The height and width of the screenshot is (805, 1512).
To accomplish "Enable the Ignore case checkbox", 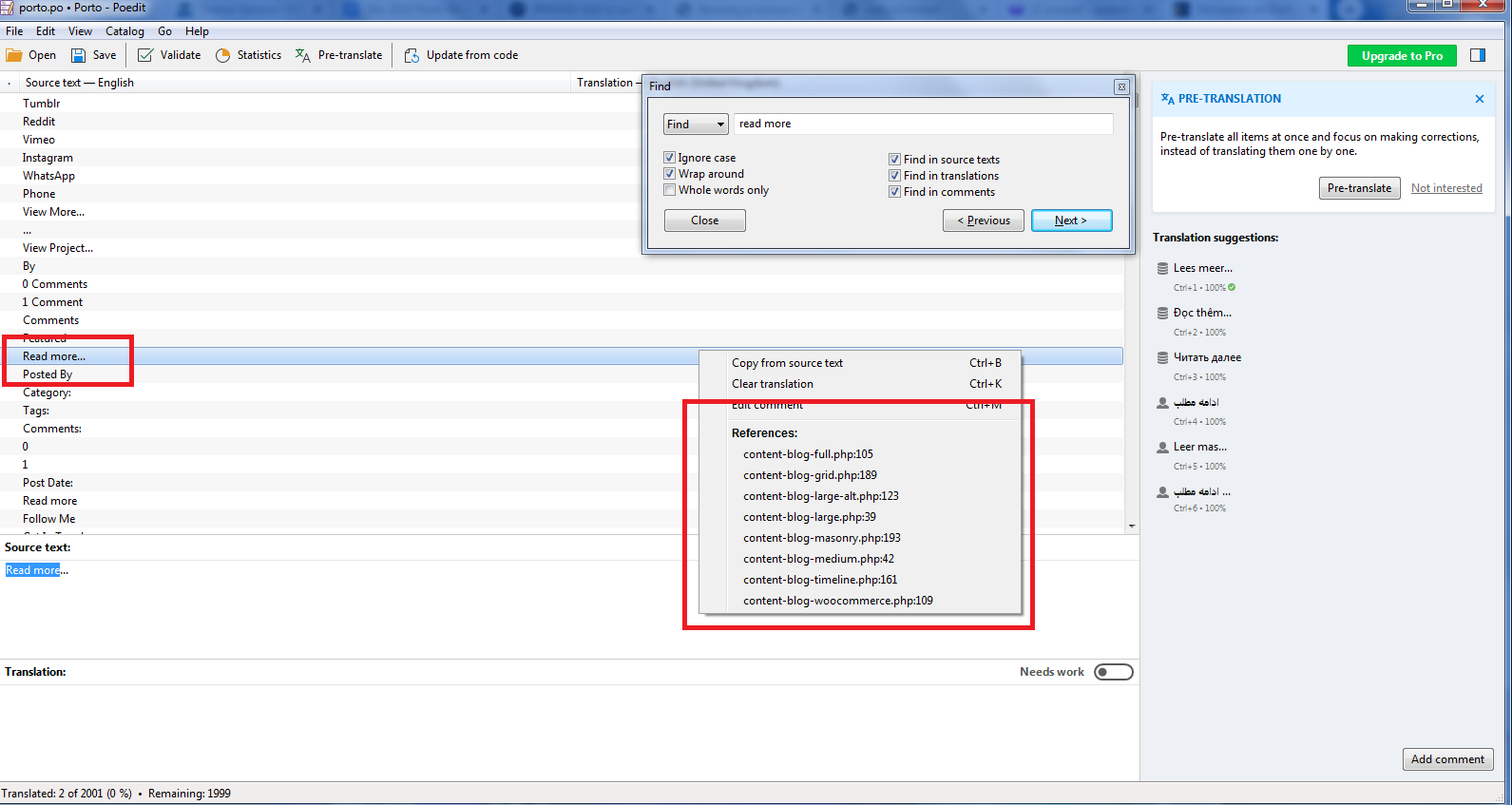I will [670, 158].
